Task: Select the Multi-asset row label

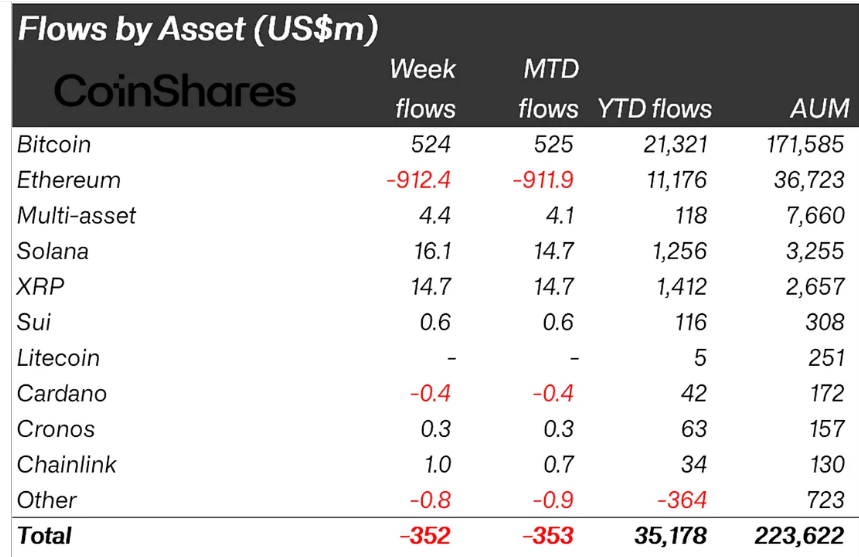Action: (x=76, y=215)
